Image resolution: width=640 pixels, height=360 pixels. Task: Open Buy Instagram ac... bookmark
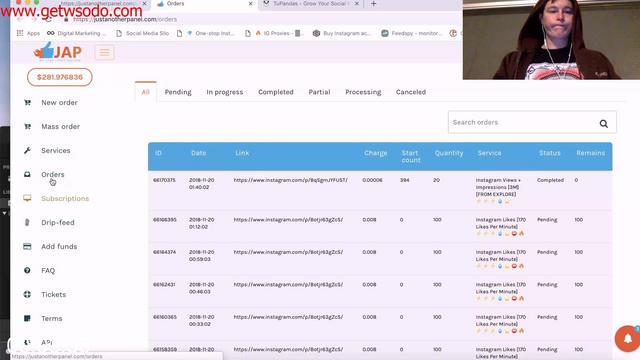341,33
